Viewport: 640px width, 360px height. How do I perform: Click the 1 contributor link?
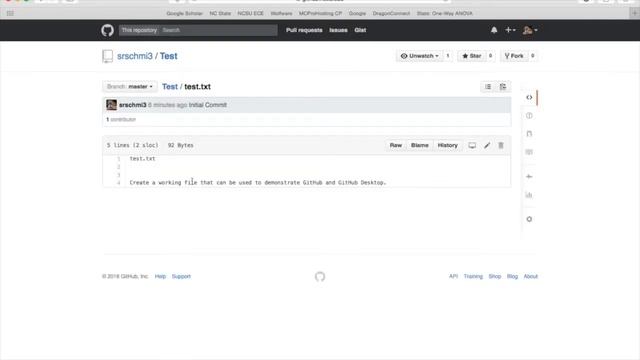coord(121,120)
